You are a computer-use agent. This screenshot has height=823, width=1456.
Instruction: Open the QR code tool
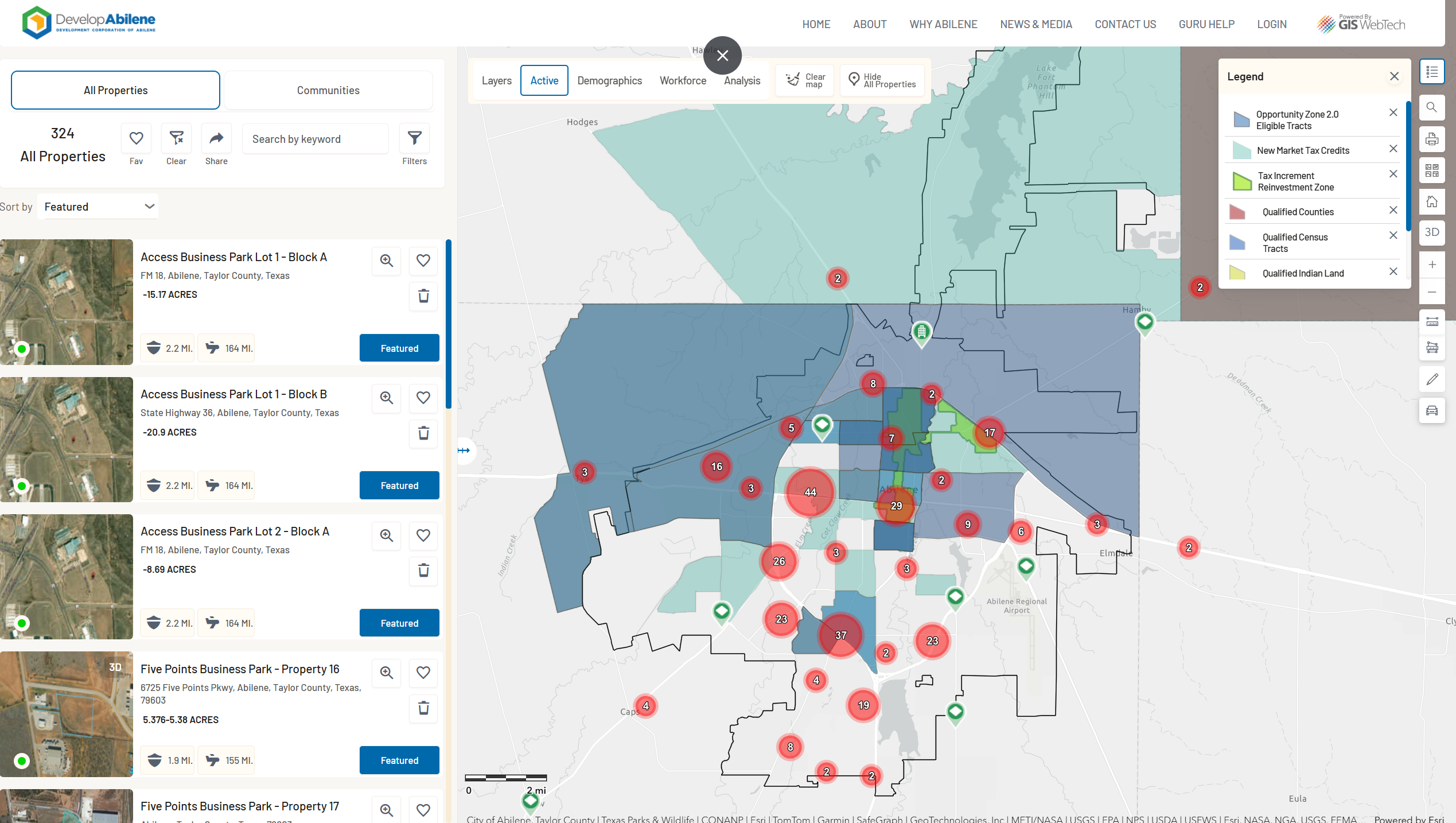pyautogui.click(x=1432, y=170)
